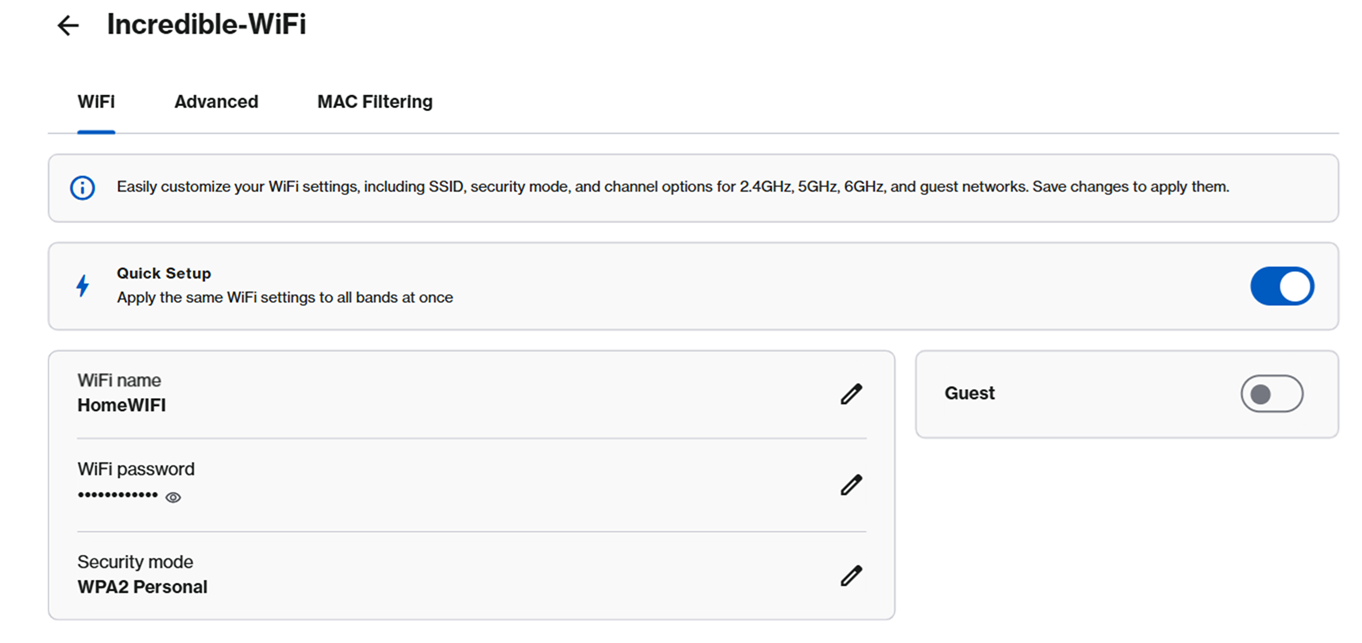This screenshot has width=1362, height=643.
Task: Click the lightning bolt Quick Setup icon
Action: tap(84, 285)
